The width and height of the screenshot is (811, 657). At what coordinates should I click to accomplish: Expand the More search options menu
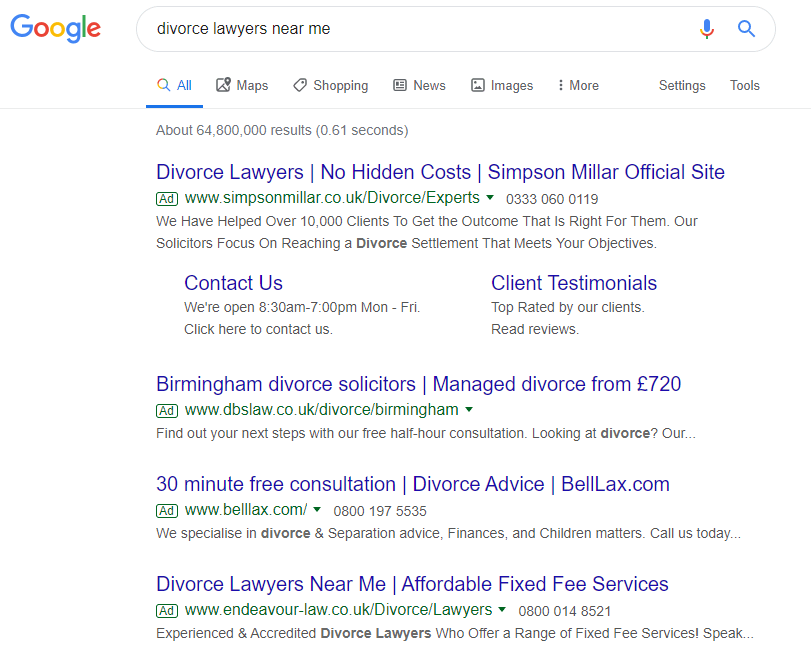578,86
